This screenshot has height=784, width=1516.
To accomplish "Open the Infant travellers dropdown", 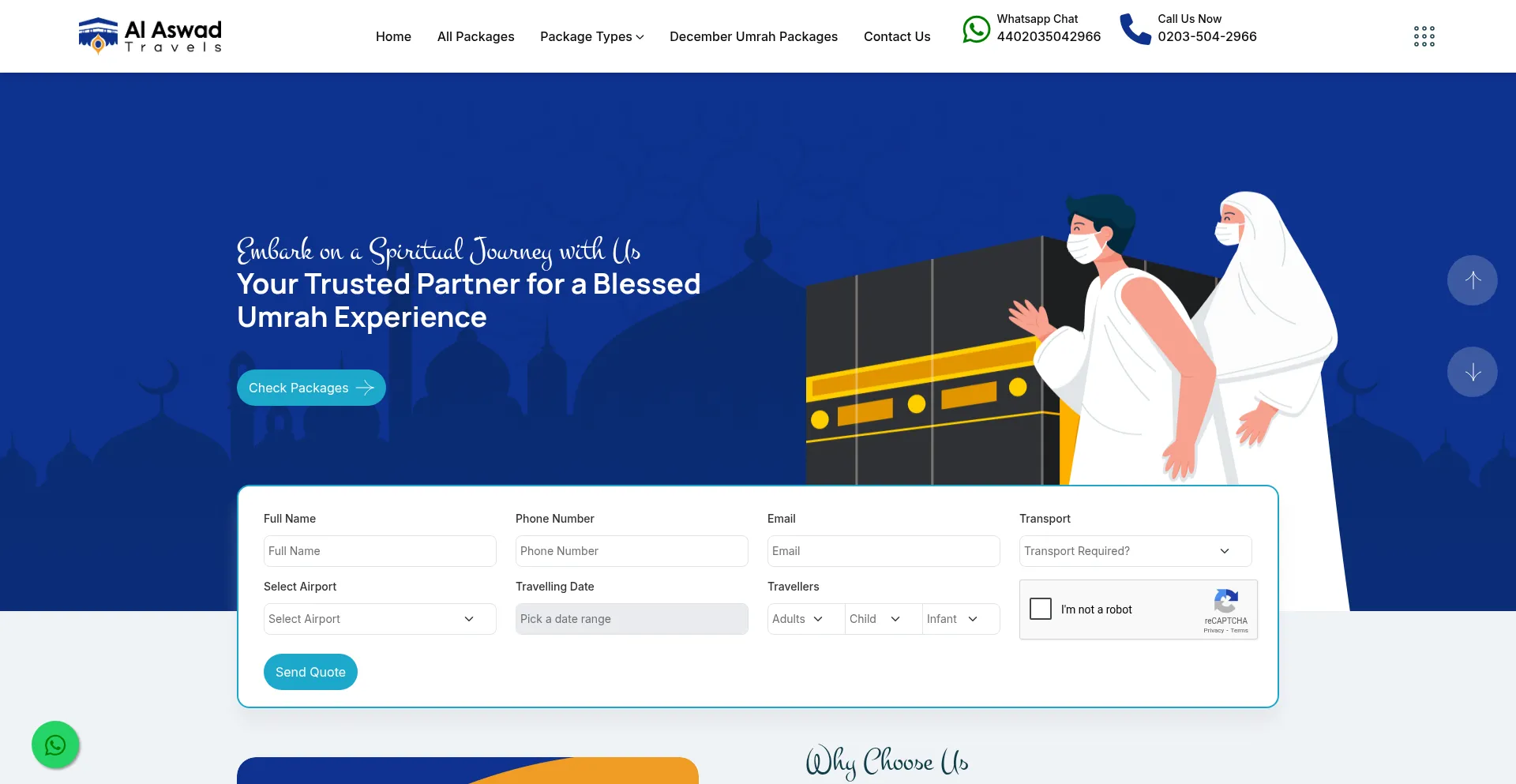I will (x=960, y=619).
